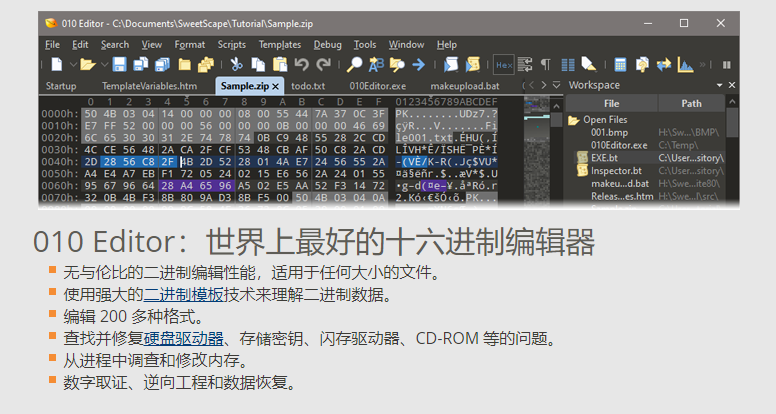This screenshot has width=776, height=414.
Task: Open the View menu
Action: point(151,45)
